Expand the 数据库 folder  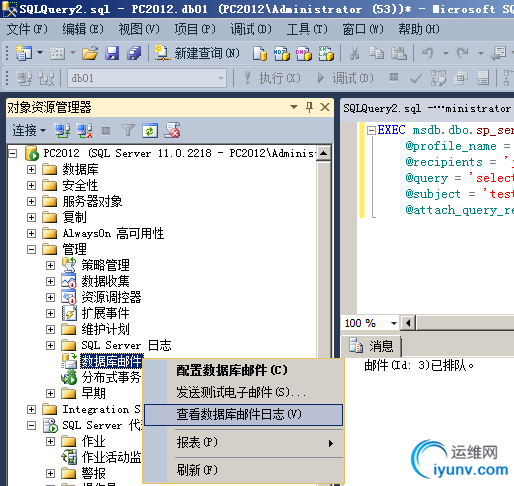tap(31, 169)
